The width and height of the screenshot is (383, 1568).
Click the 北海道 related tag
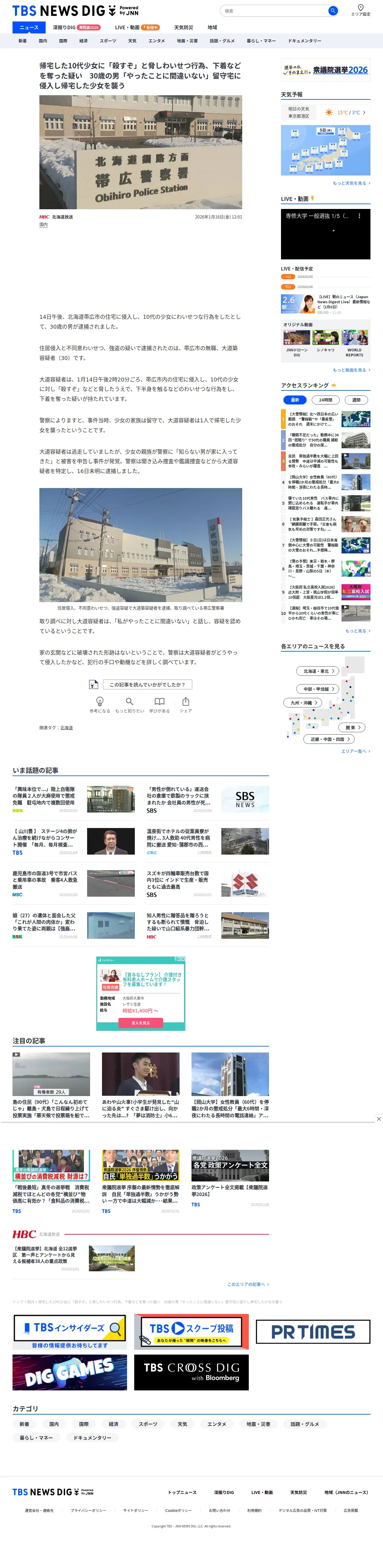[66, 727]
